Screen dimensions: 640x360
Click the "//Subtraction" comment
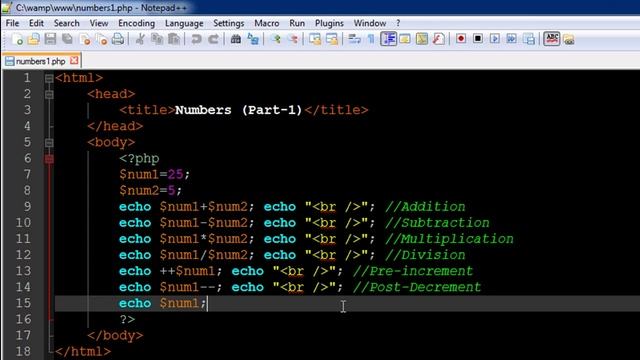[x=437, y=222]
